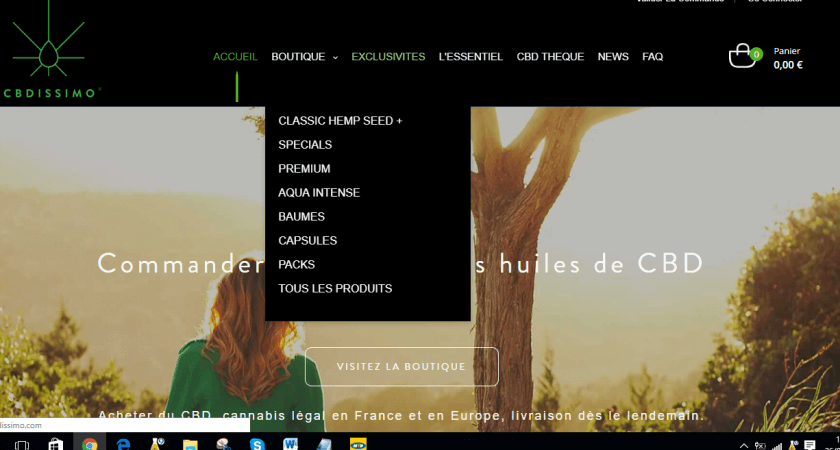Open File Explorer from taskbar
This screenshot has width=840, height=450.
click(x=190, y=444)
